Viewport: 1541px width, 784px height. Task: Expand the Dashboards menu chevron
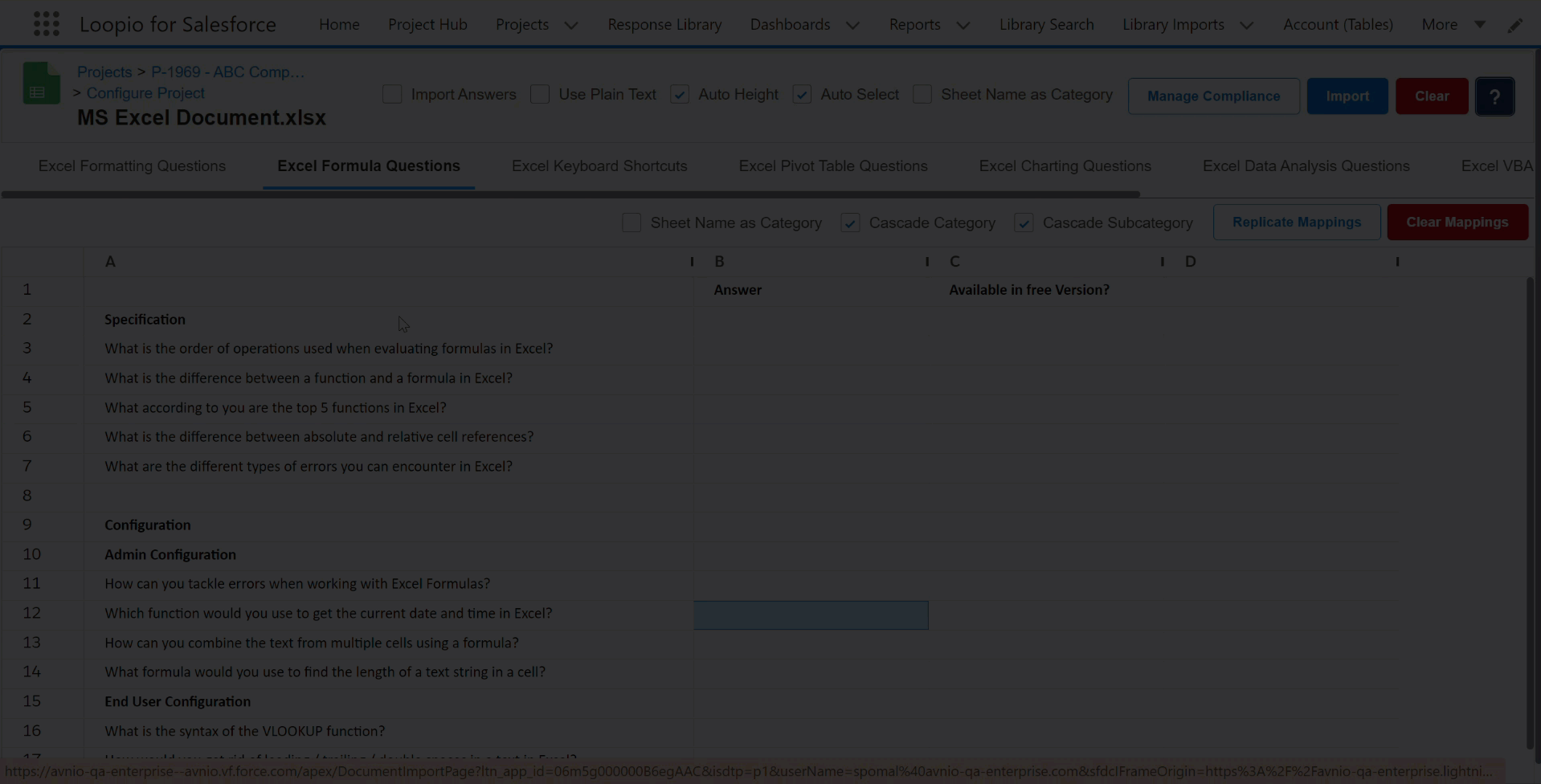tap(852, 25)
